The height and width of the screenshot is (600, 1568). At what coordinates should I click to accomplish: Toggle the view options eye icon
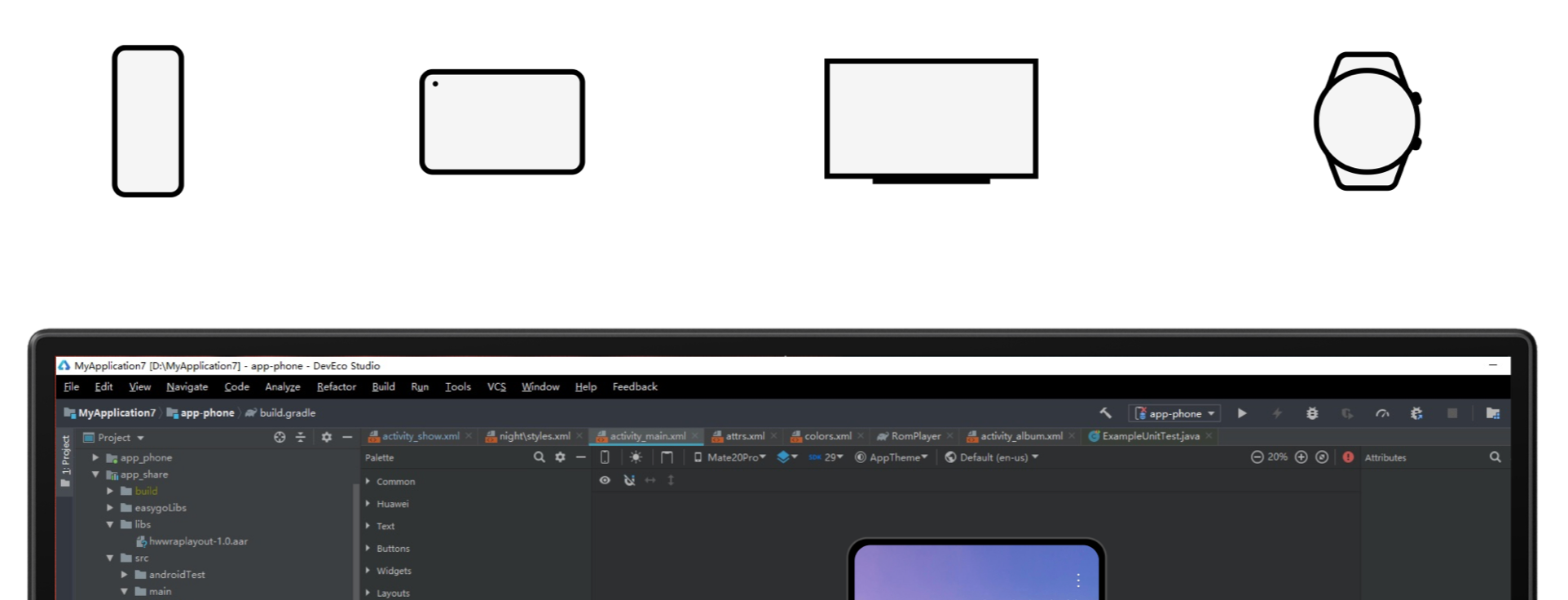coord(605,480)
